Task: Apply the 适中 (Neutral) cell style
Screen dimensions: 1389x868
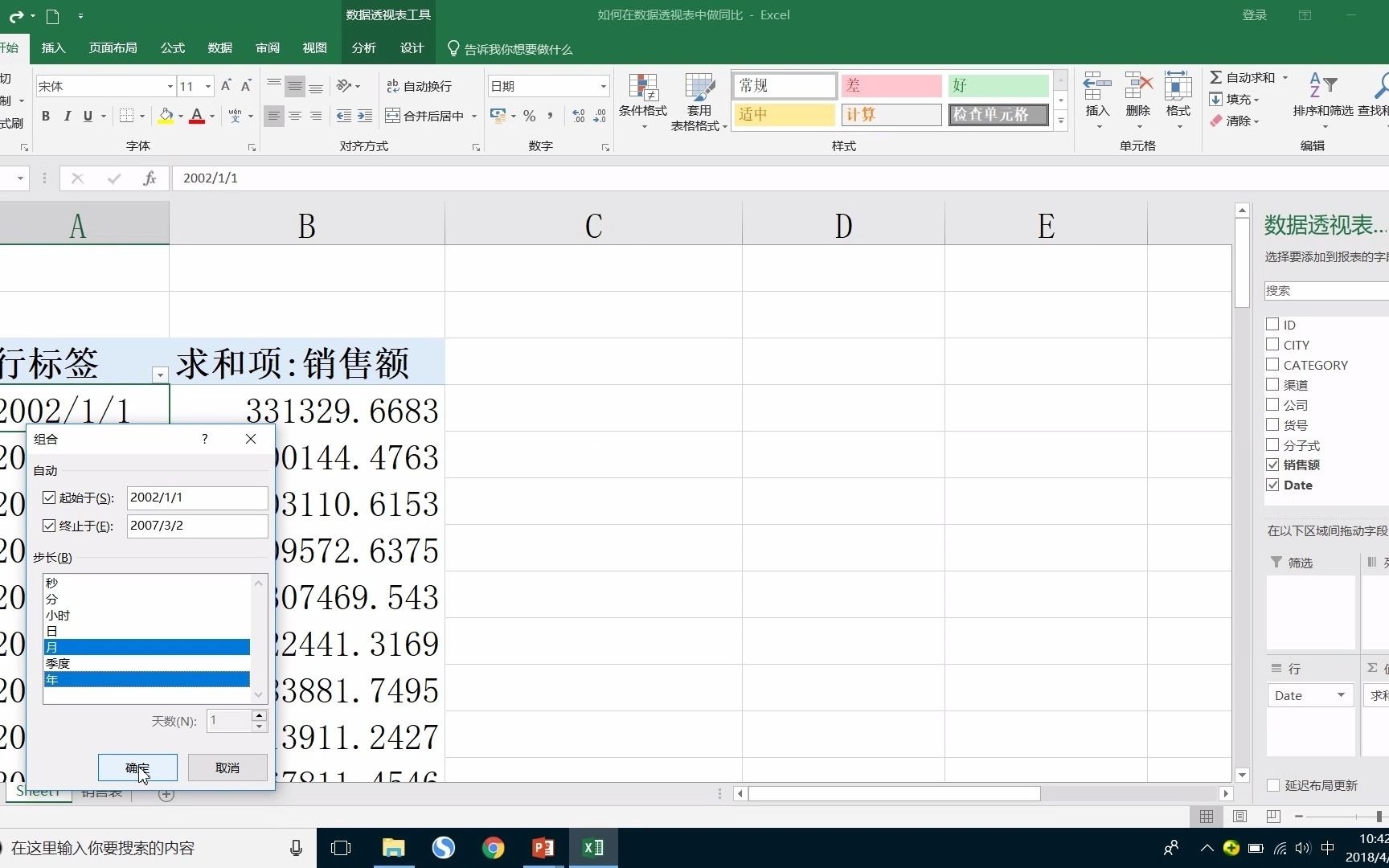Action: click(785, 115)
